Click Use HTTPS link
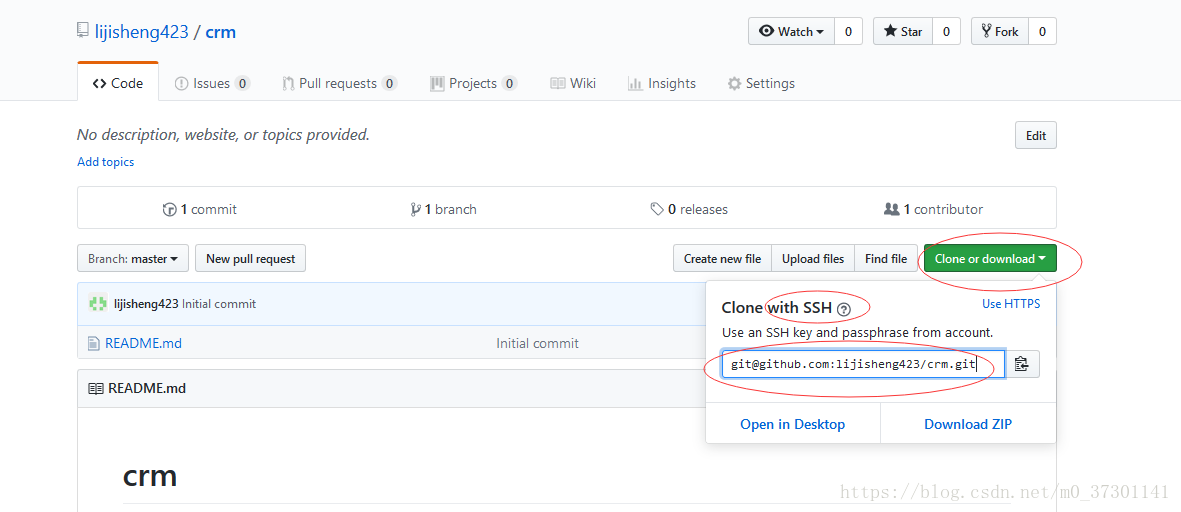Viewport: 1181px width, 512px height. pos(1011,303)
